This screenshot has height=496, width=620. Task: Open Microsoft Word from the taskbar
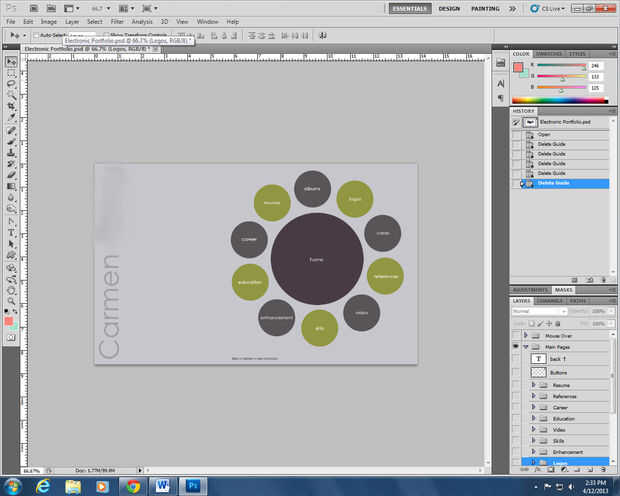[x=163, y=486]
